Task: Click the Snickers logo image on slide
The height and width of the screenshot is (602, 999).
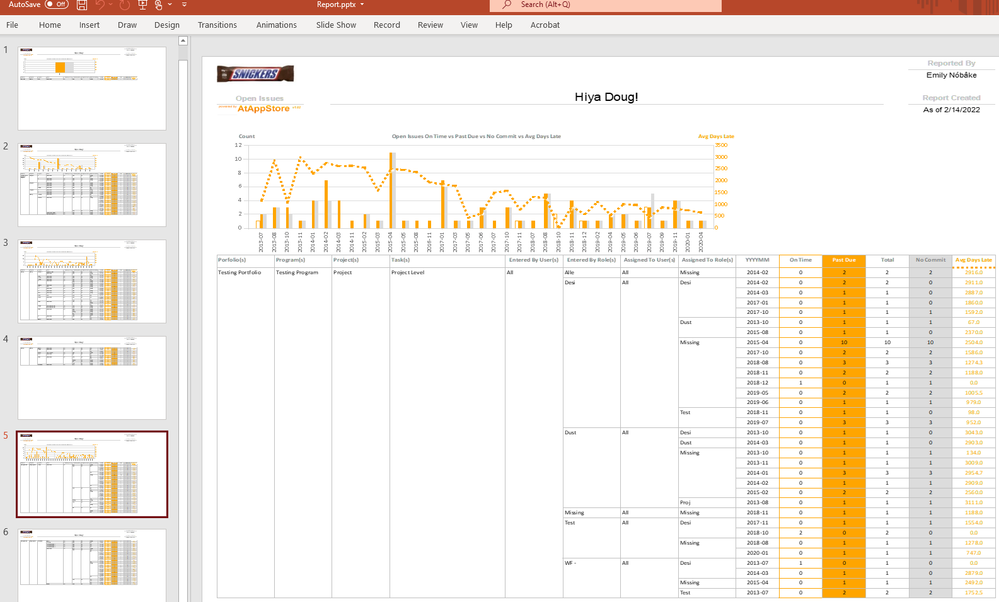Action: [255, 74]
